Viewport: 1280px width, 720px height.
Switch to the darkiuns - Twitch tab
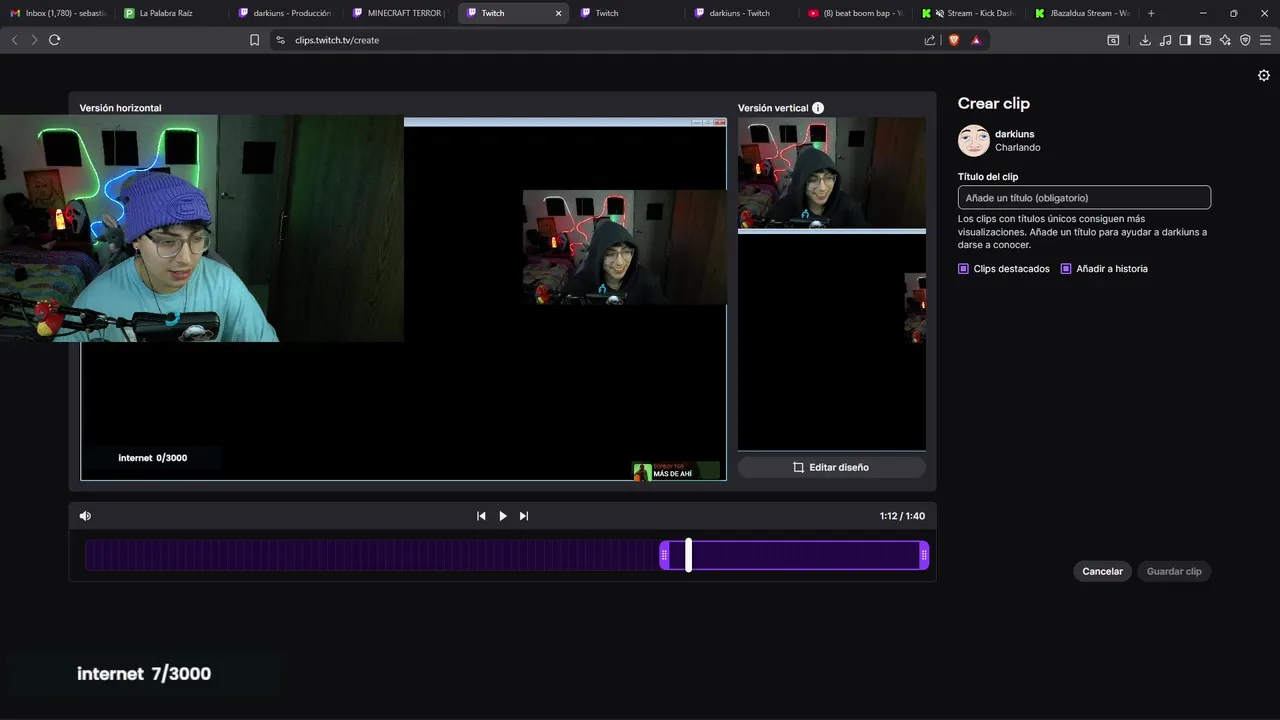740,13
